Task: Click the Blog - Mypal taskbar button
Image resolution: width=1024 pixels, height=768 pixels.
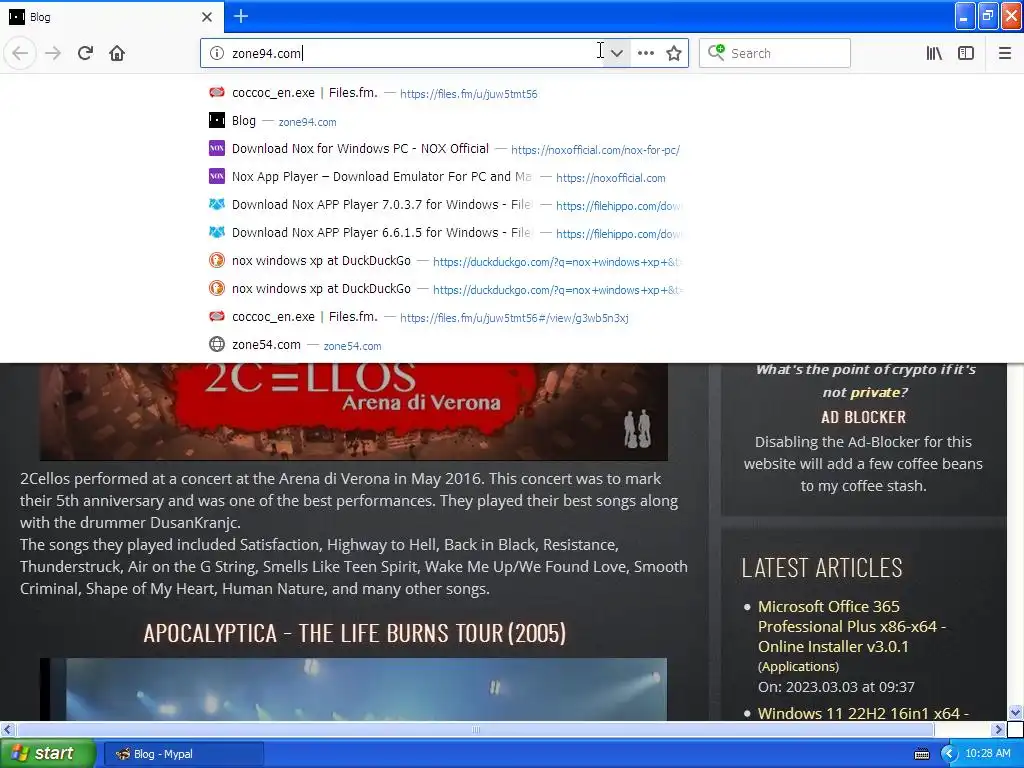Action: click(184, 754)
